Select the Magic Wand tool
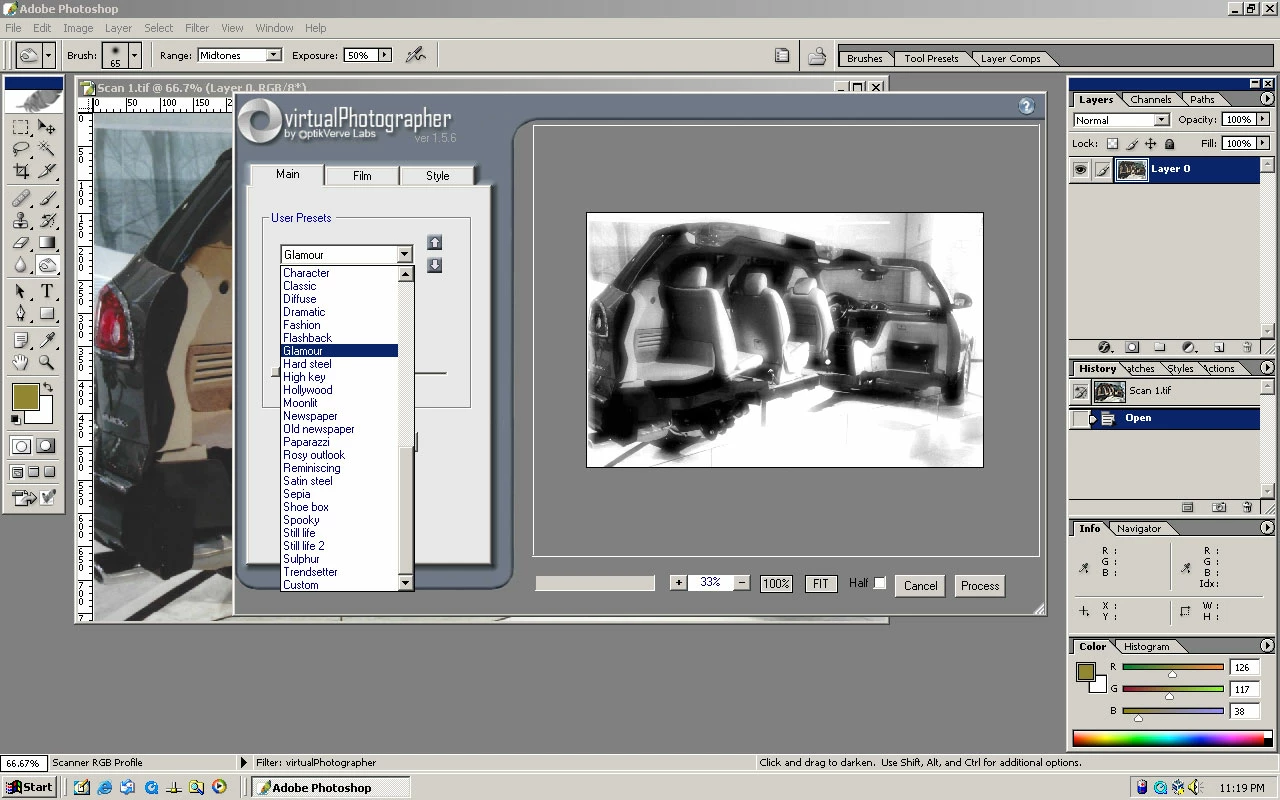The width and height of the screenshot is (1280, 800). (x=46, y=149)
